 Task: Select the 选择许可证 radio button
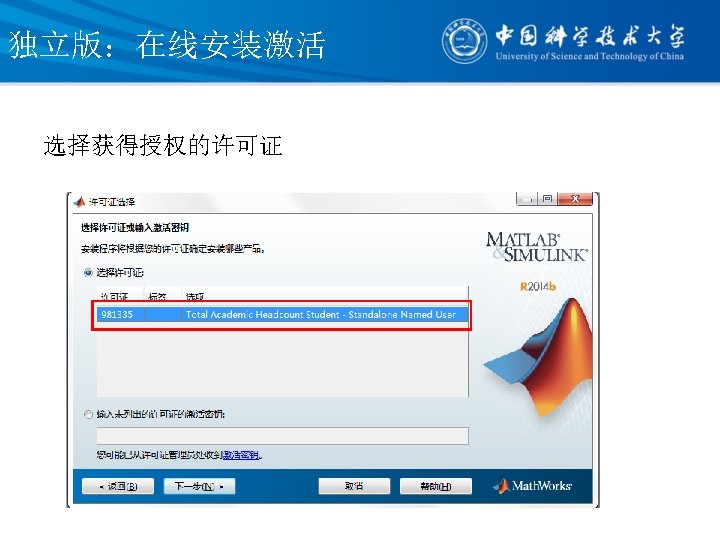(88, 273)
